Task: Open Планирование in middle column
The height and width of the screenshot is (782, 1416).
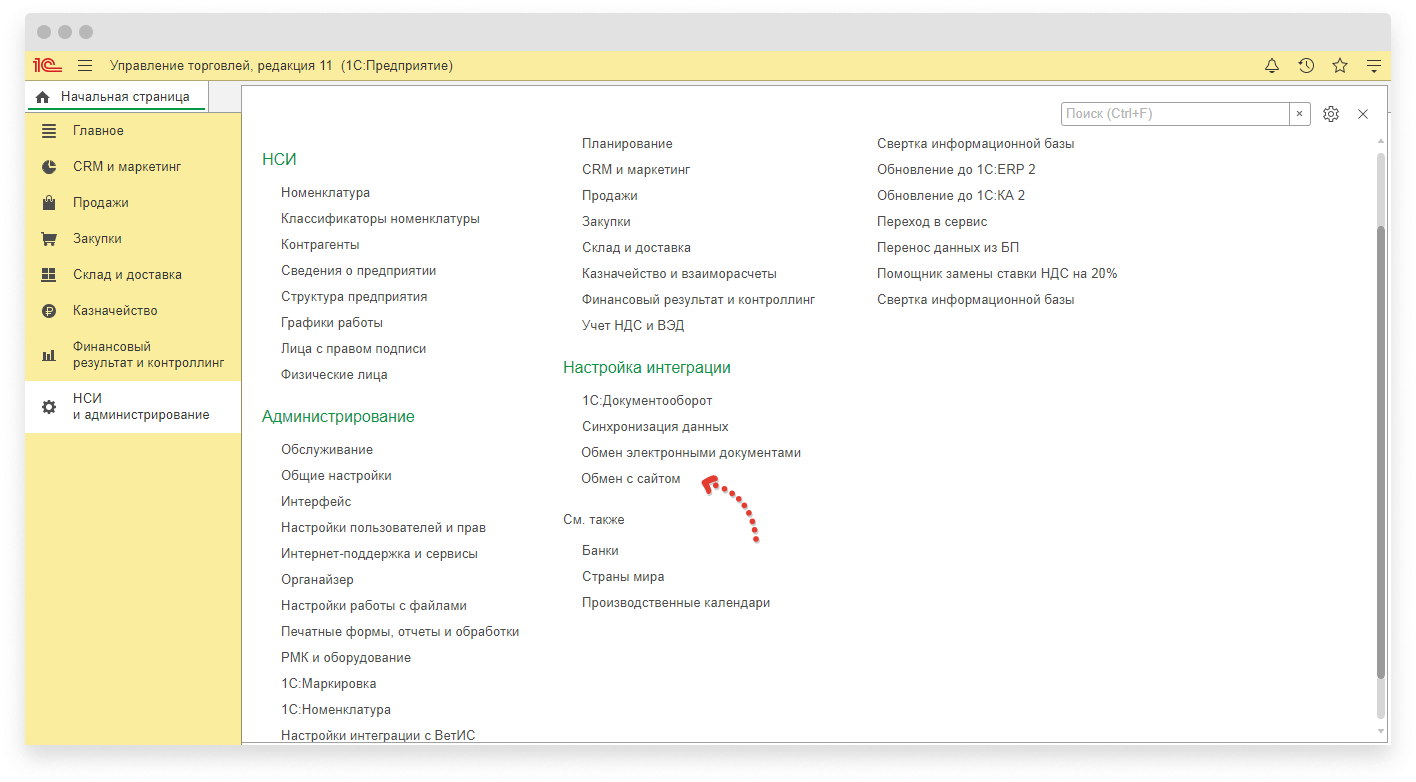Action: point(627,144)
